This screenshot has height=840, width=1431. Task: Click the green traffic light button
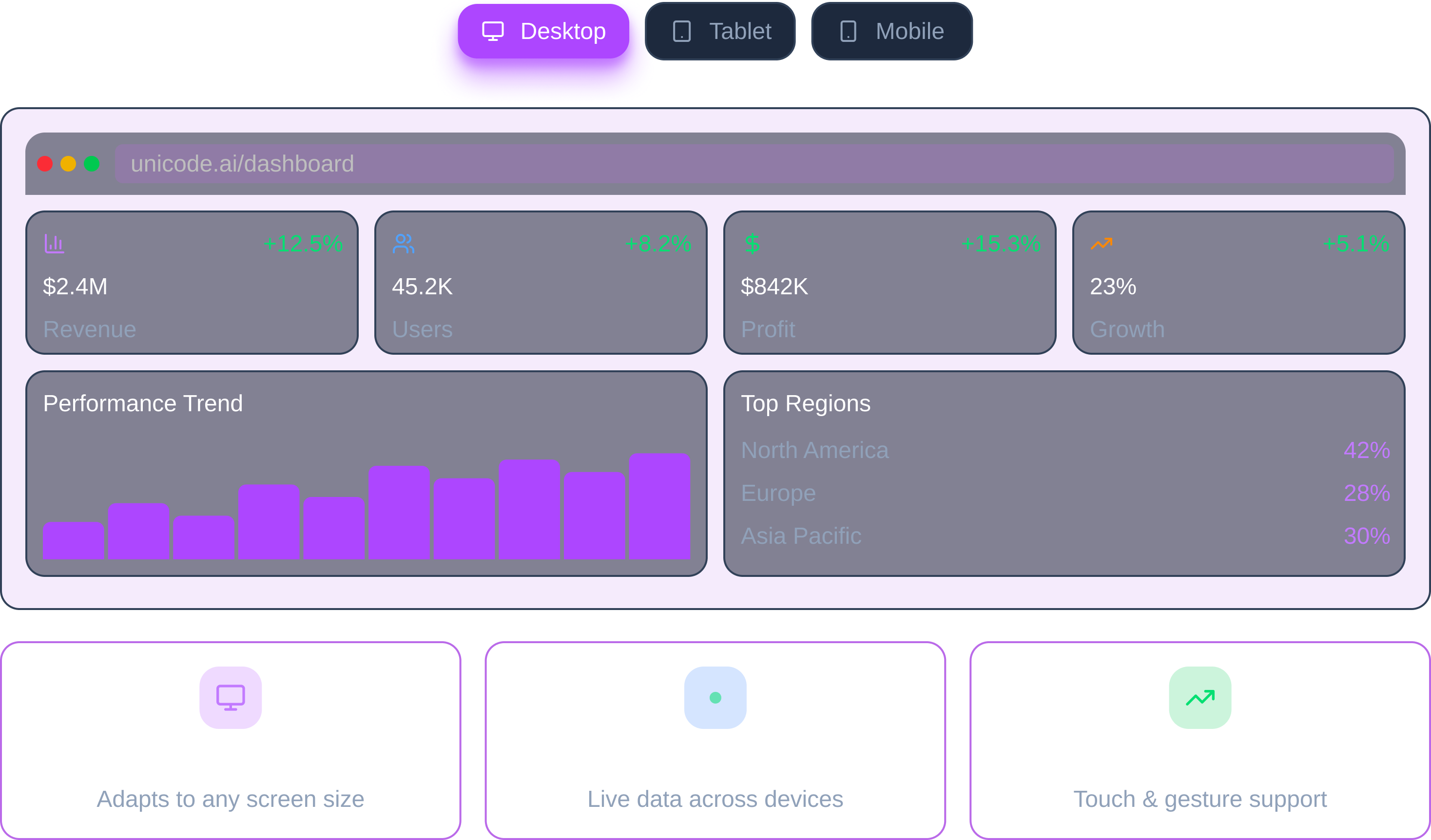tap(92, 164)
